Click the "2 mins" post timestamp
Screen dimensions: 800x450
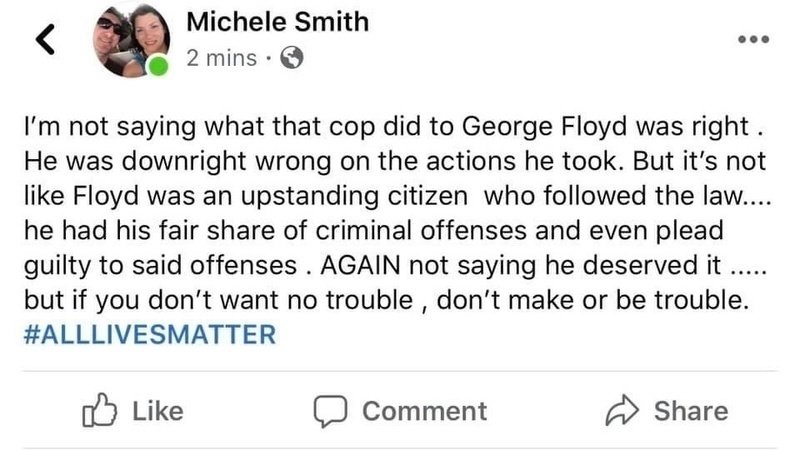221,58
